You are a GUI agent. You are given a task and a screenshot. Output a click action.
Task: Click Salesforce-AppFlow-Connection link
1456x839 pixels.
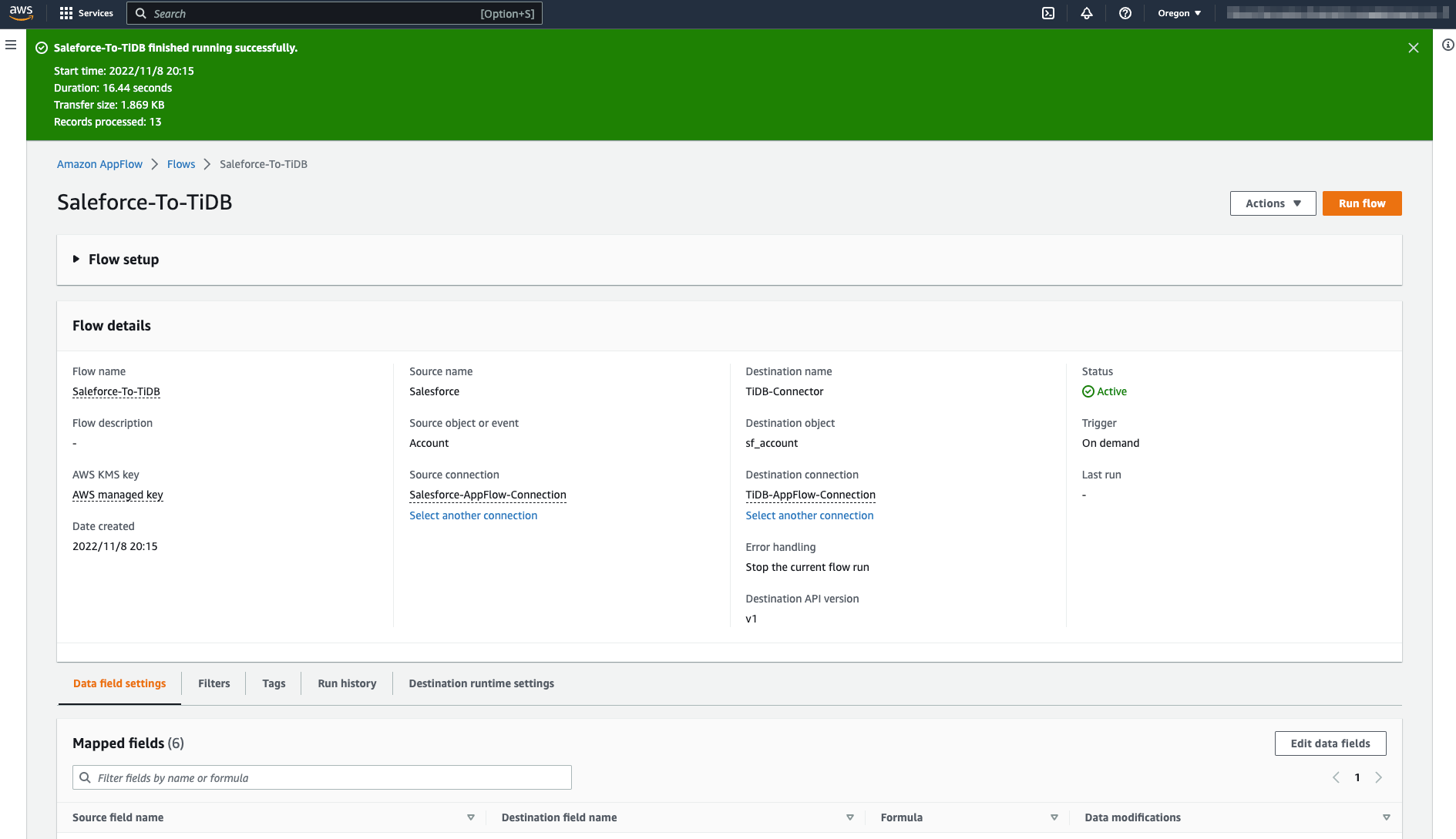point(488,495)
